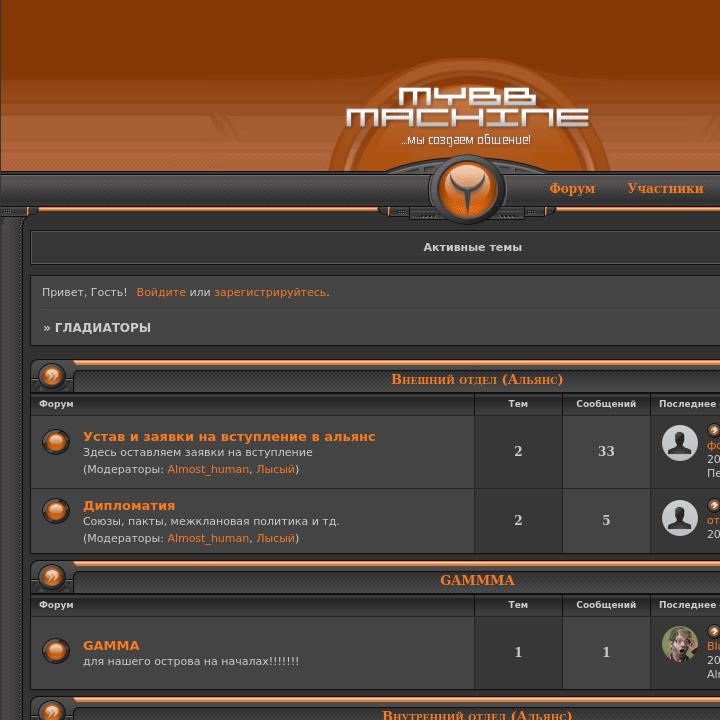Click the round orange emblem in navigation bar
The height and width of the screenshot is (720, 720).
[x=467, y=189]
